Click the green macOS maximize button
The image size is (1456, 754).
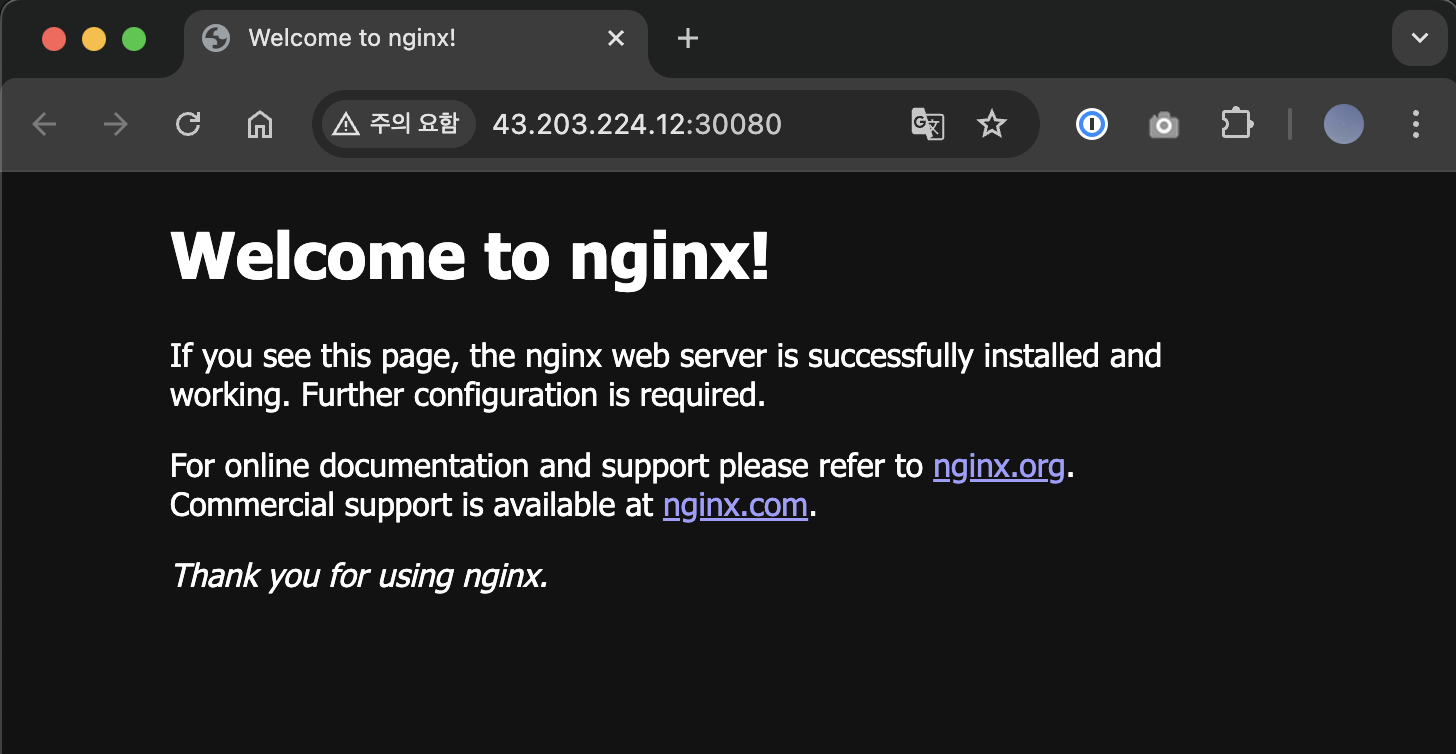pyautogui.click(x=134, y=39)
